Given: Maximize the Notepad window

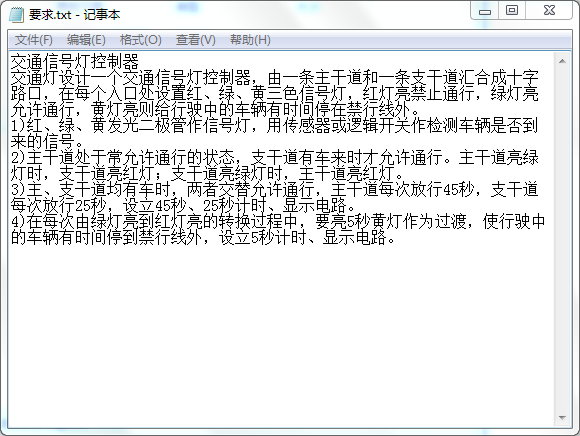Looking at the screenshot, I should pos(512,11).
